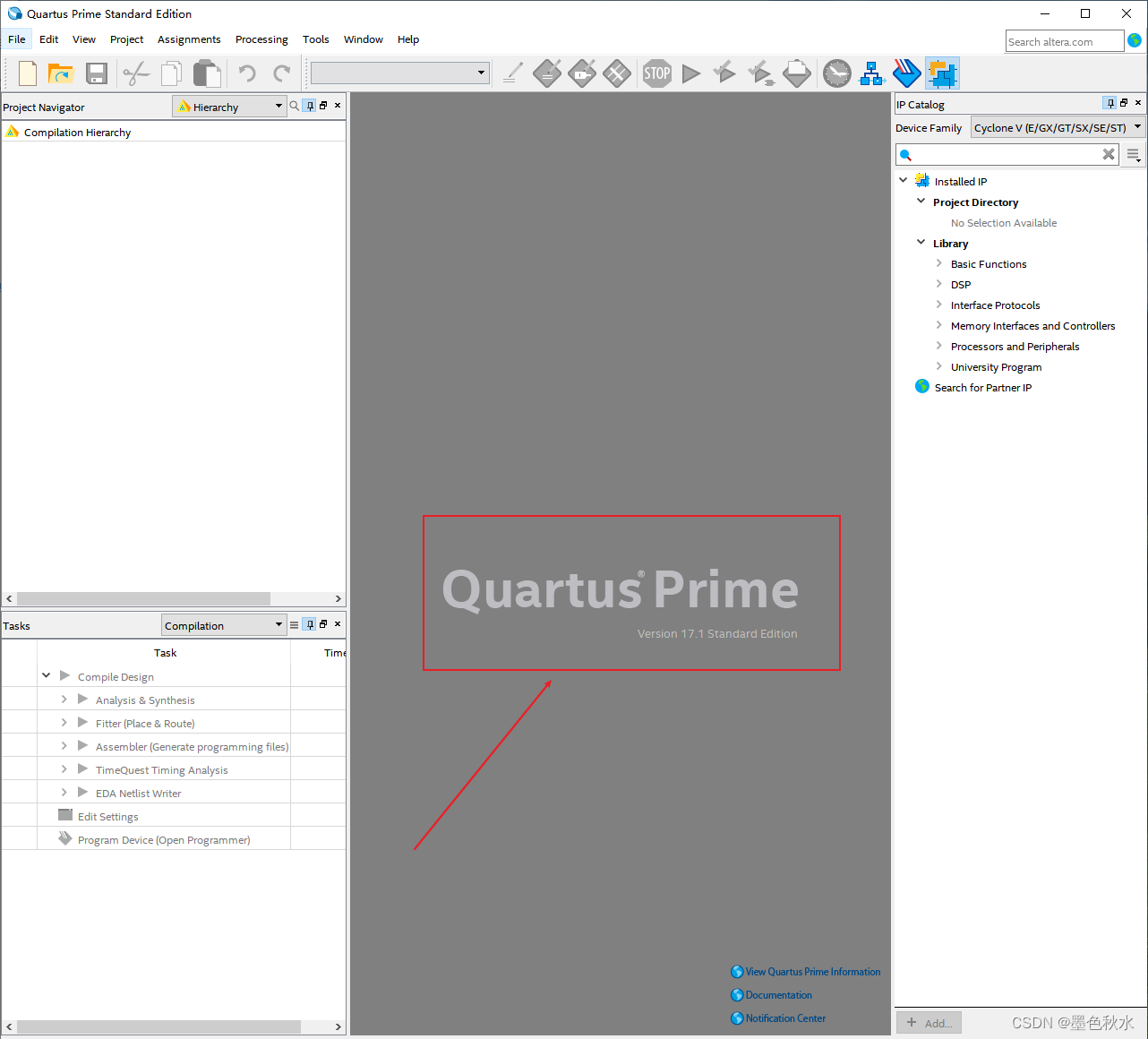Click the globe icon beside the altera.com search
This screenshot has height=1039, width=1148.
[x=1135, y=40]
